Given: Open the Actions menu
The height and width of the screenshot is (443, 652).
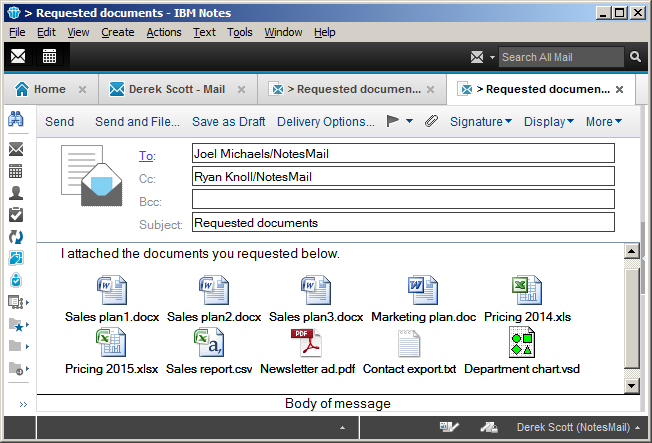Looking at the screenshot, I should click(x=163, y=32).
